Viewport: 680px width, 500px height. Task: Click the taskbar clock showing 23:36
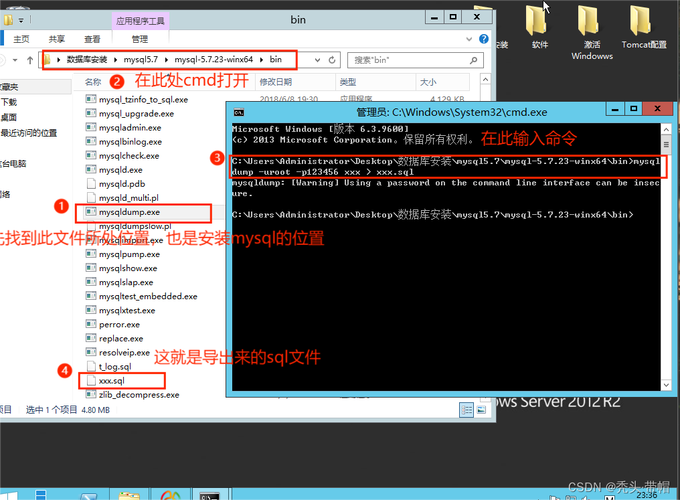click(647, 495)
